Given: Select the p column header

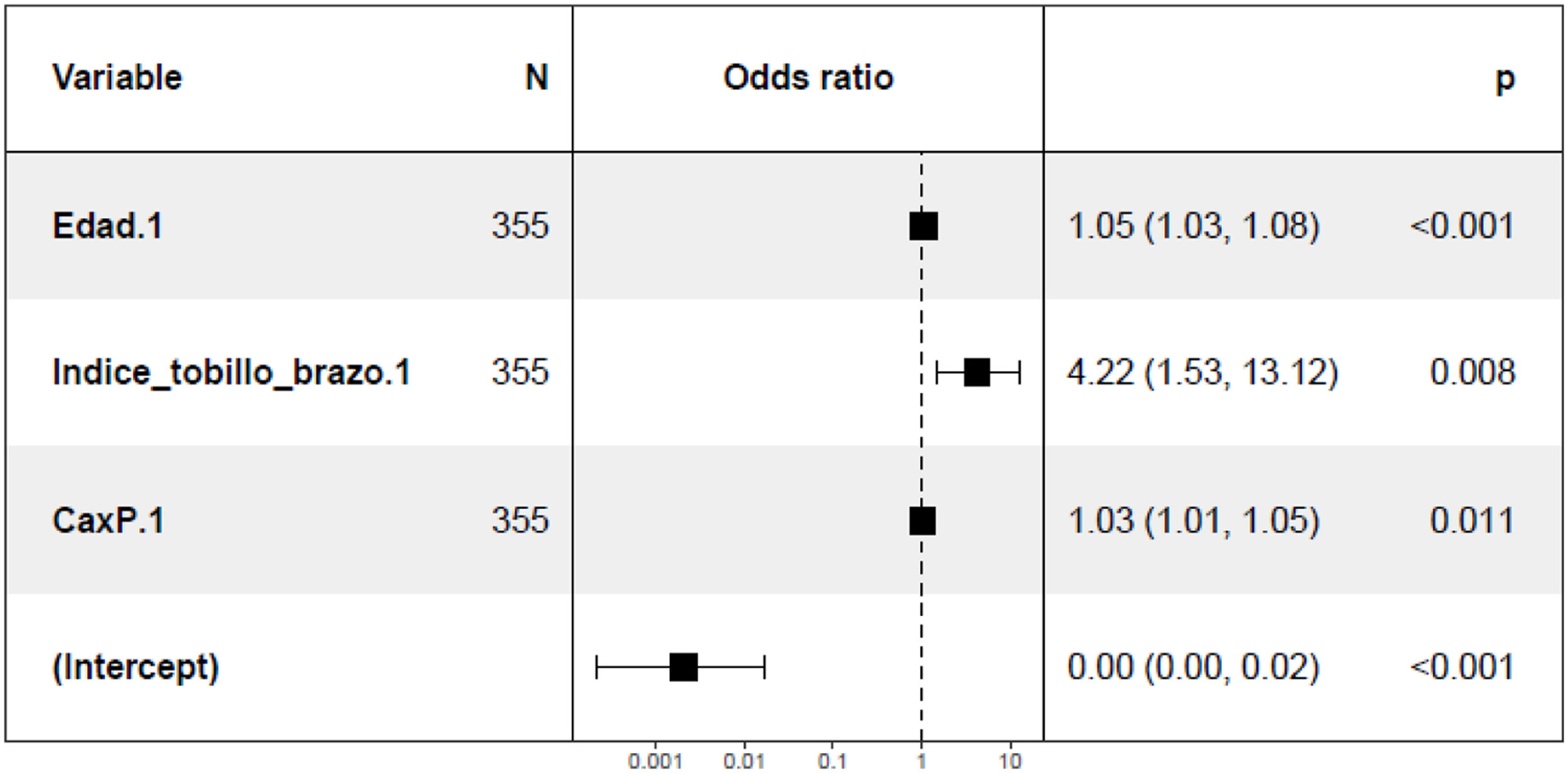Looking at the screenshot, I should click(1505, 80).
